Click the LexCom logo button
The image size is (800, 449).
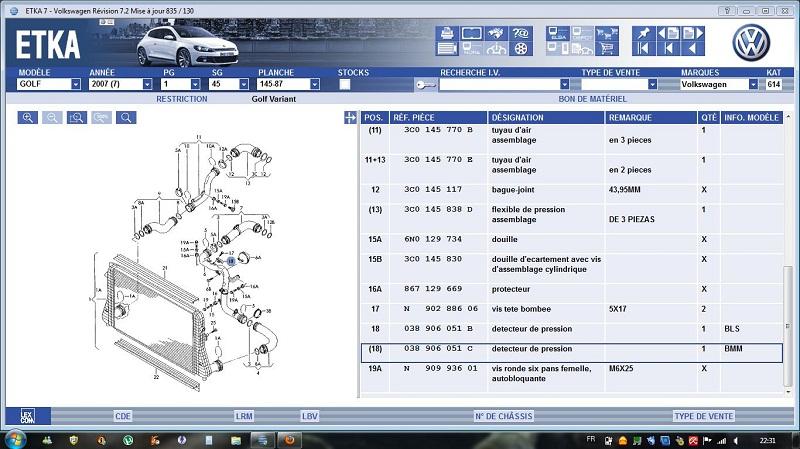tap(28, 416)
